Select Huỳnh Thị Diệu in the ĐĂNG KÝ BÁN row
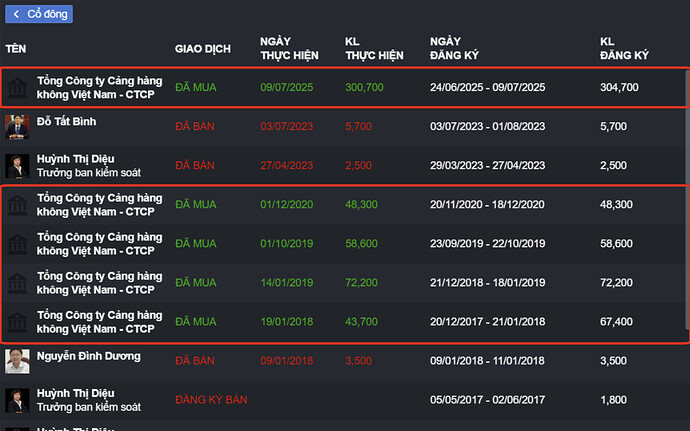Image resolution: width=690 pixels, height=431 pixels. (76, 393)
